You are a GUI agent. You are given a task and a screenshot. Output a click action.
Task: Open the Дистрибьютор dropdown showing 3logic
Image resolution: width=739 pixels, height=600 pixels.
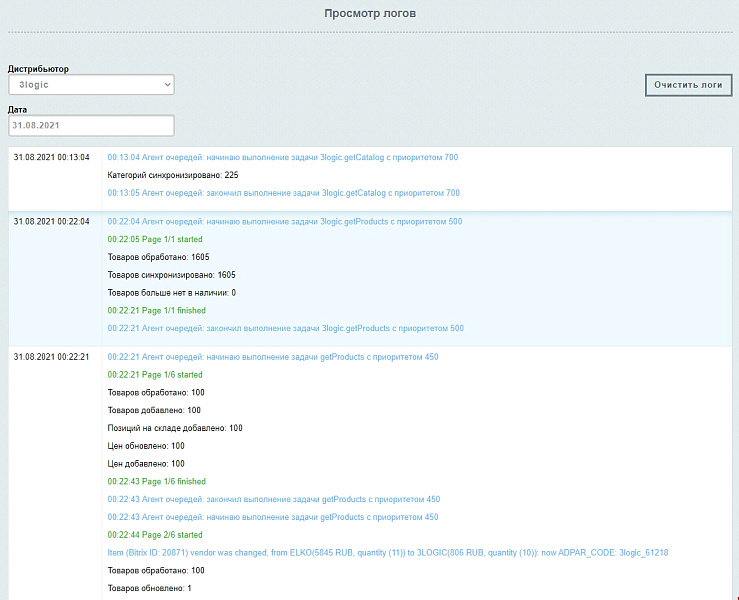(91, 85)
